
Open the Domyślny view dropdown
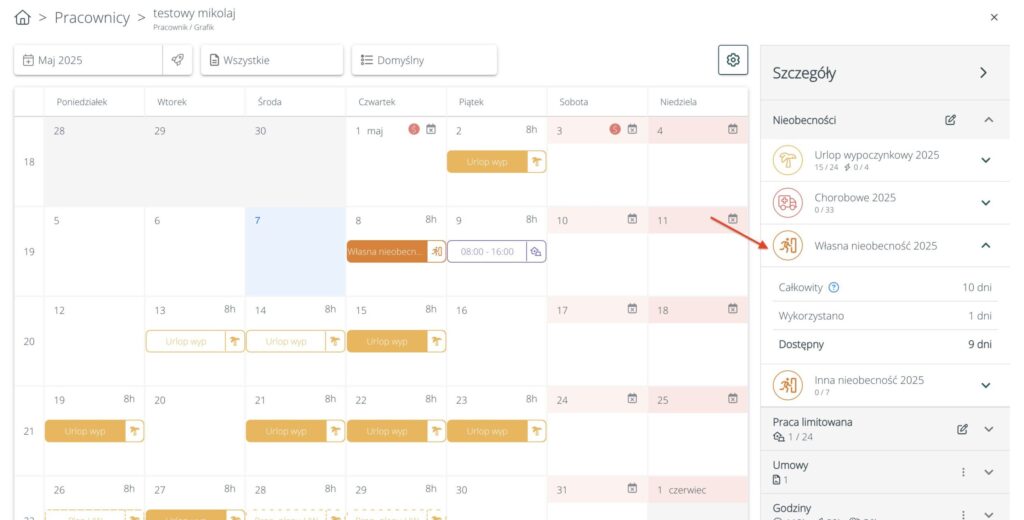pos(424,60)
